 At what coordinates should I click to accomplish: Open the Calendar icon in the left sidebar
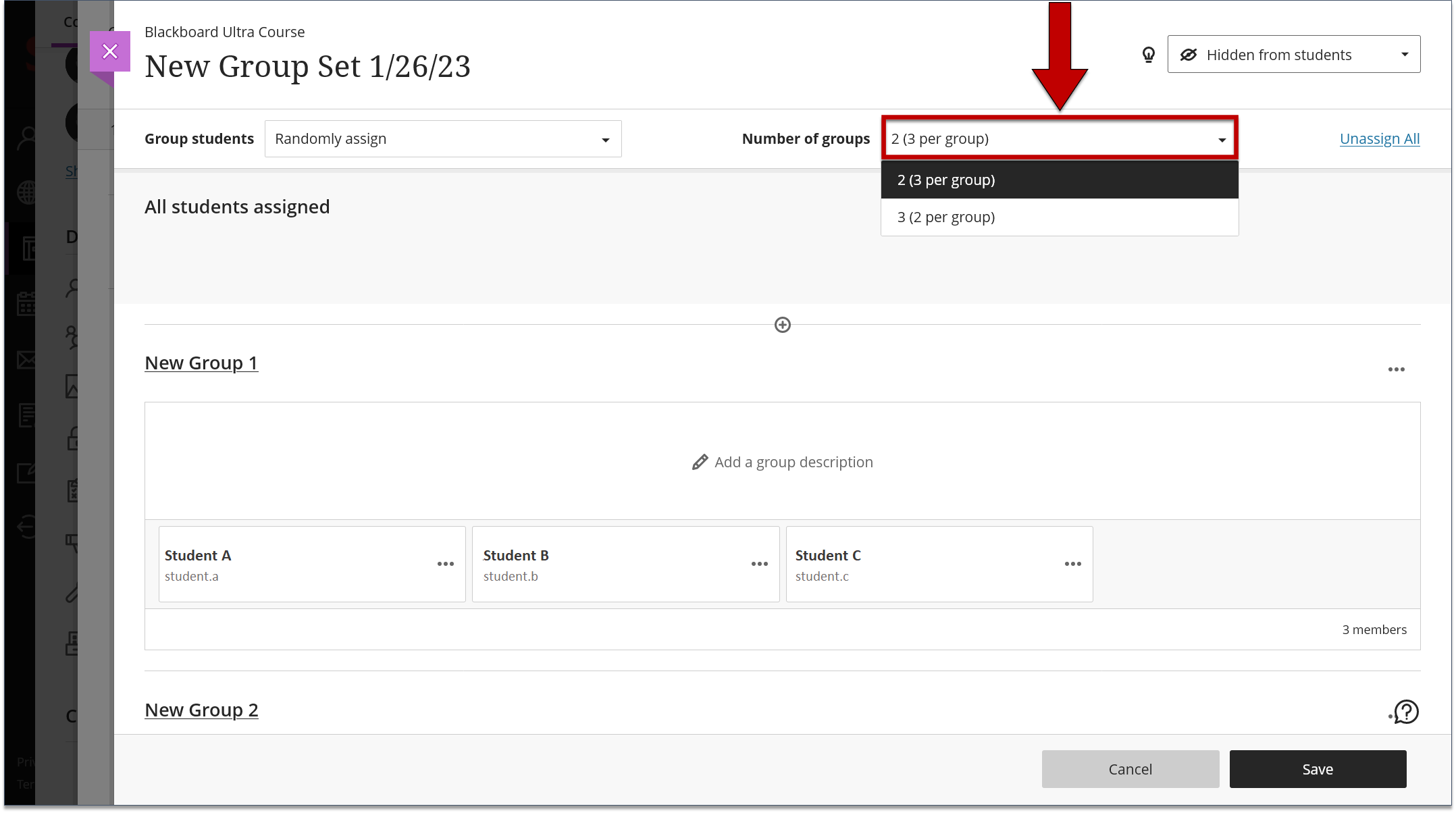coord(27,304)
